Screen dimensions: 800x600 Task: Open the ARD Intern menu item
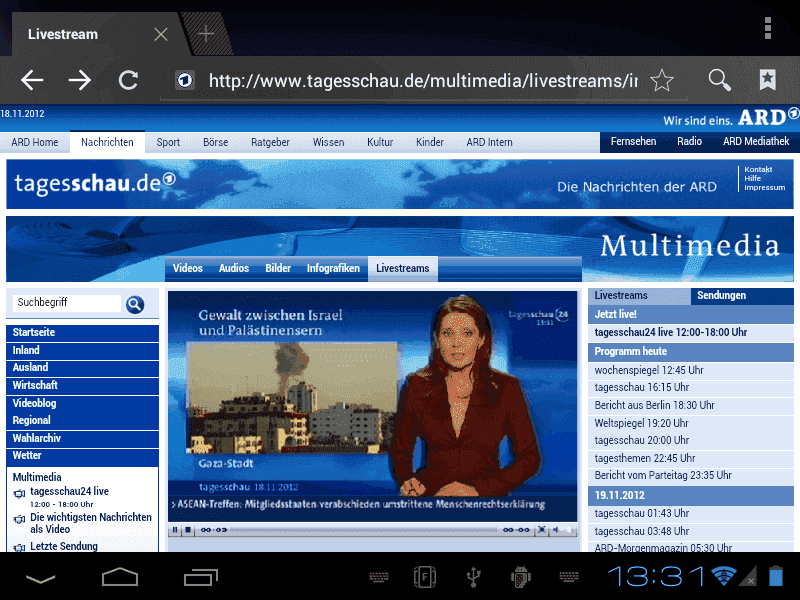click(x=489, y=142)
